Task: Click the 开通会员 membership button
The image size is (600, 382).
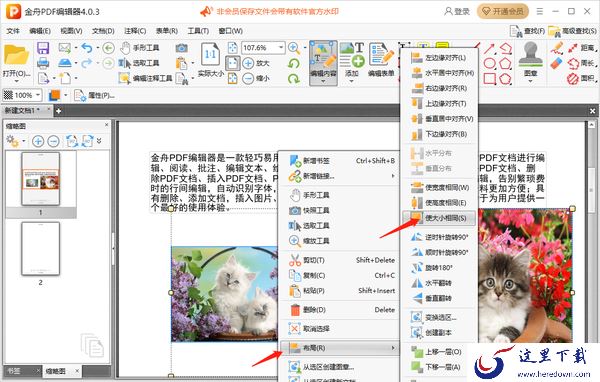Action: (x=502, y=11)
